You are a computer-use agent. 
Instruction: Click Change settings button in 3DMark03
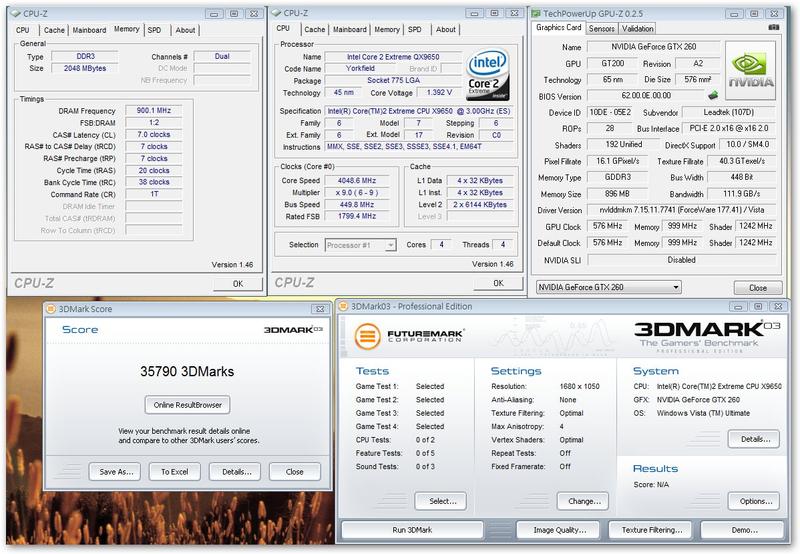(584, 501)
